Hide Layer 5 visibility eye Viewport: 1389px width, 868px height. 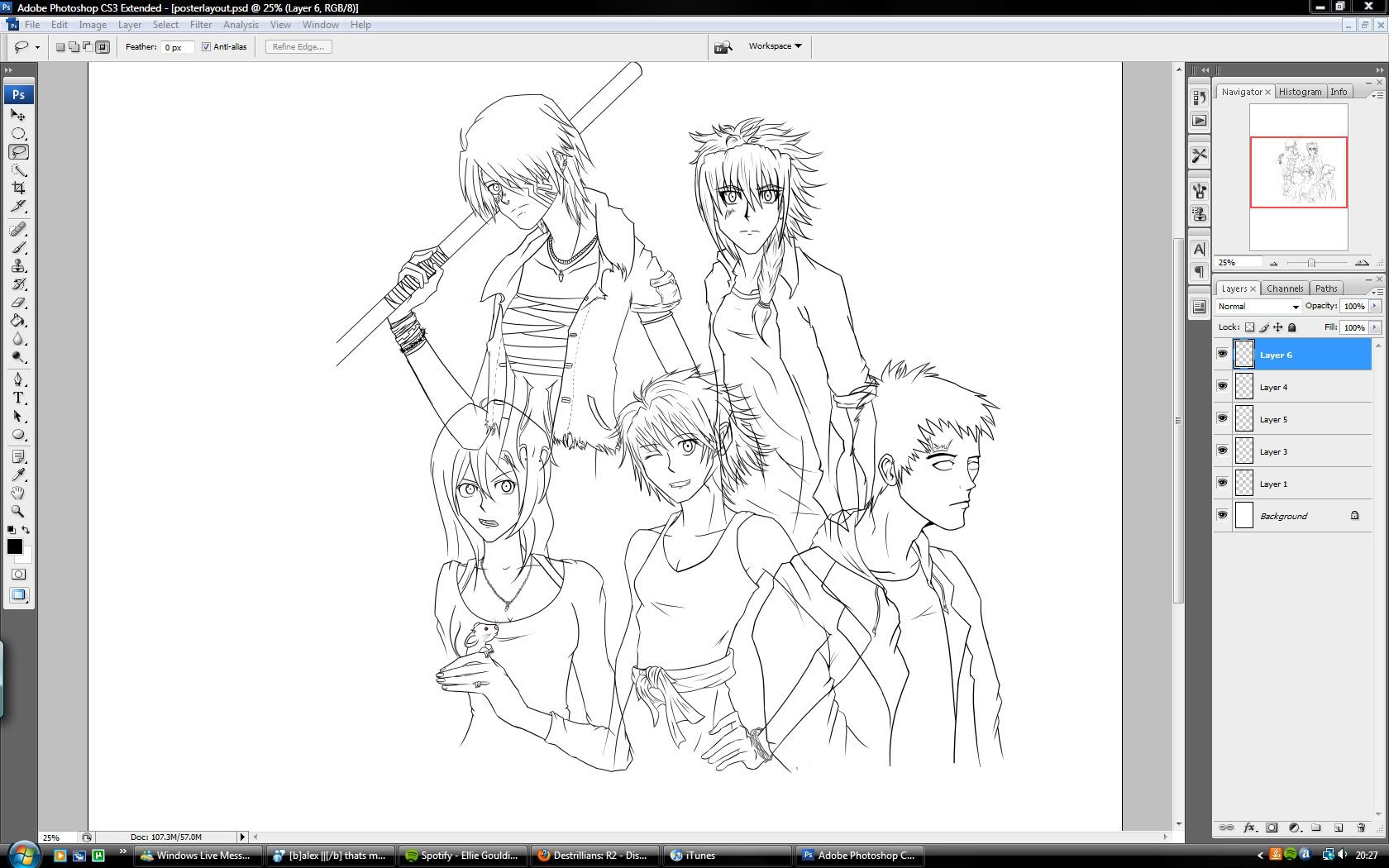(1222, 419)
